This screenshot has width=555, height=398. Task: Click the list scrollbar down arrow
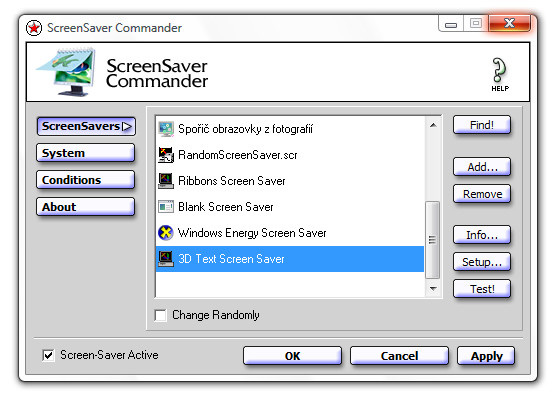tap(433, 289)
